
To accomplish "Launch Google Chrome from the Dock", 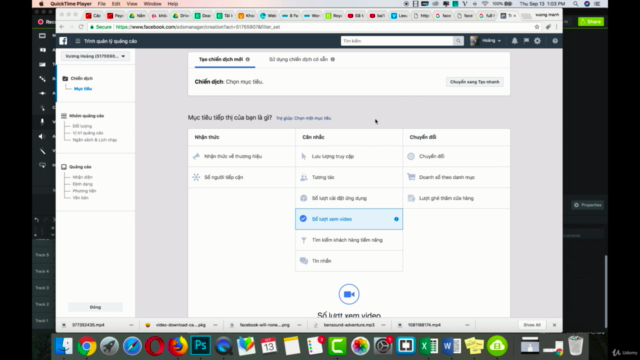I will tap(87, 346).
